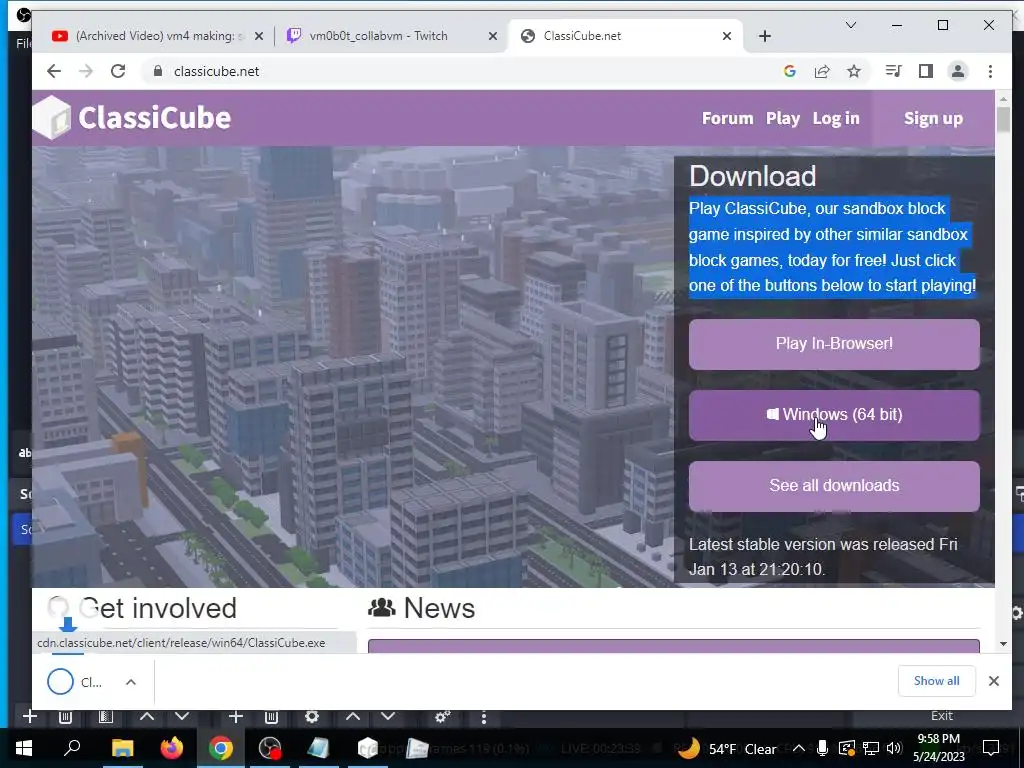Expand the Chrome tab search chevron
The width and height of the screenshot is (1024, 768).
click(x=850, y=25)
